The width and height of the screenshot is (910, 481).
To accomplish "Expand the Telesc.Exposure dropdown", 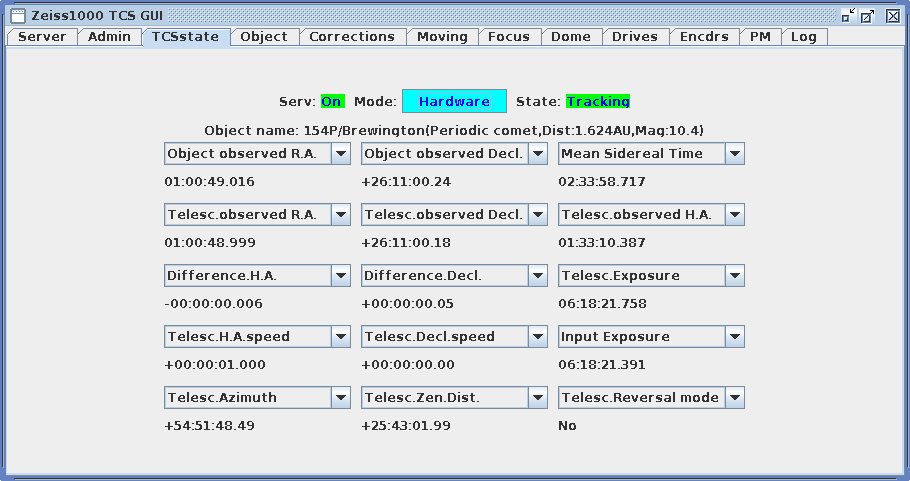I will pyautogui.click(x=651, y=276).
